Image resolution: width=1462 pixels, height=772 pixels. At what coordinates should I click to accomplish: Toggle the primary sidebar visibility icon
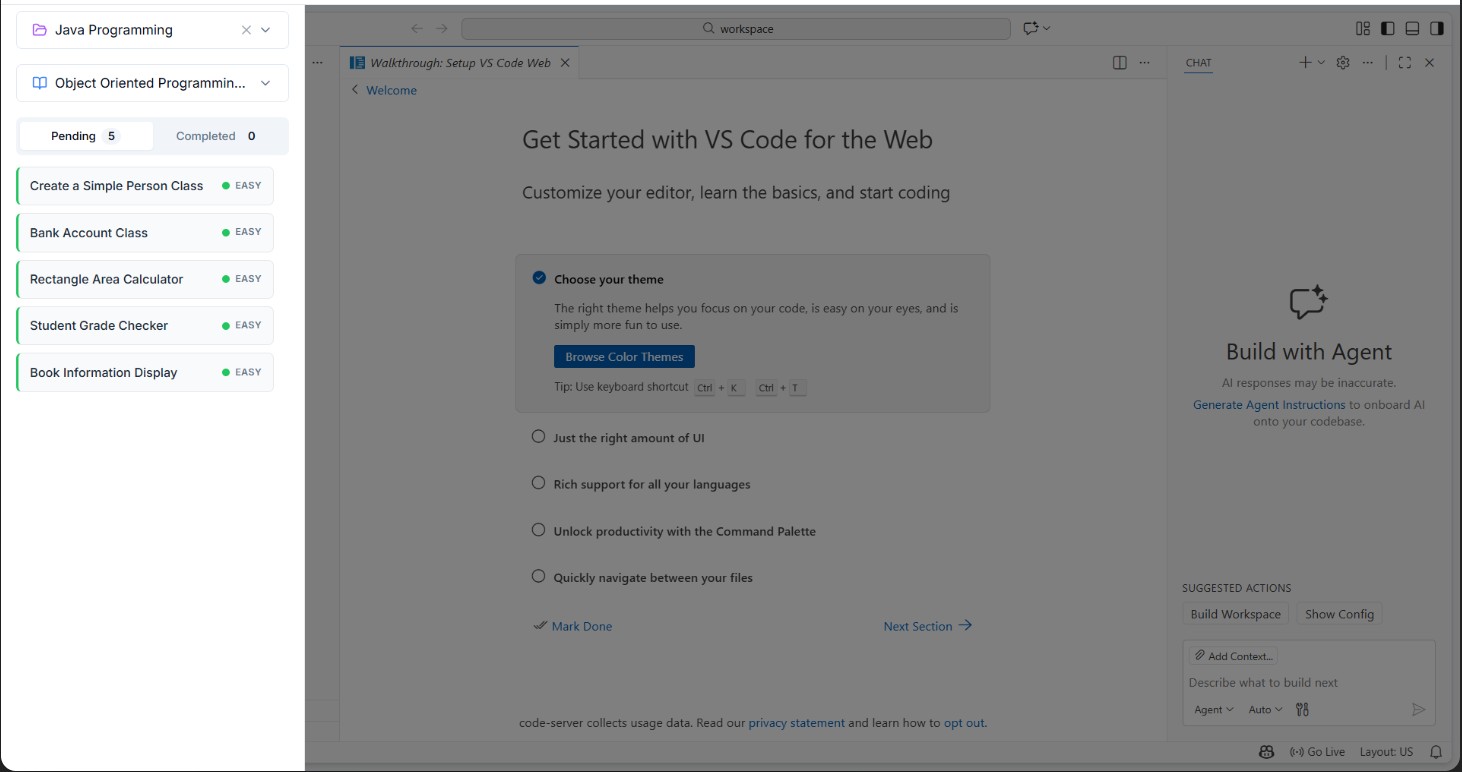(x=1387, y=29)
